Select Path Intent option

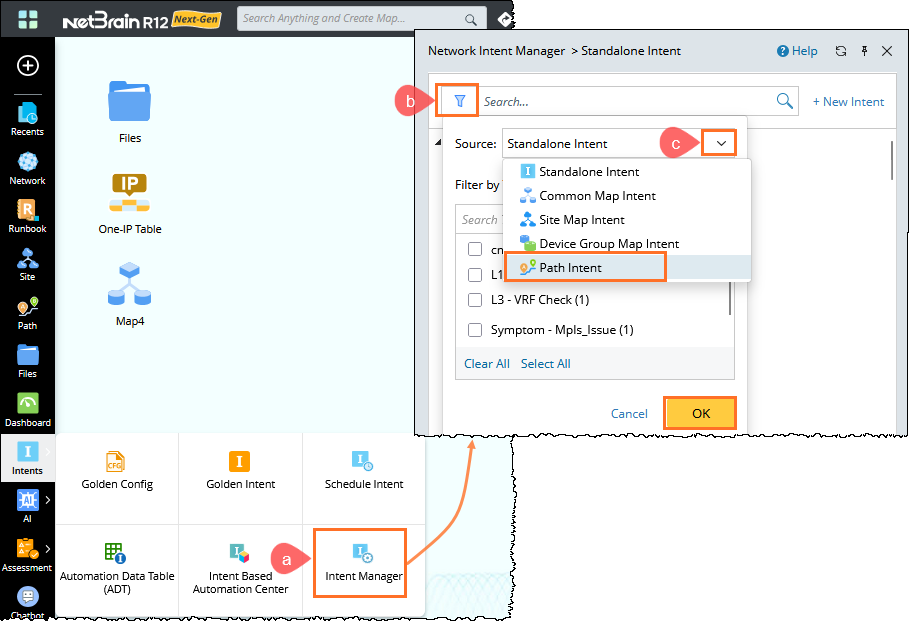pyautogui.click(x=627, y=267)
